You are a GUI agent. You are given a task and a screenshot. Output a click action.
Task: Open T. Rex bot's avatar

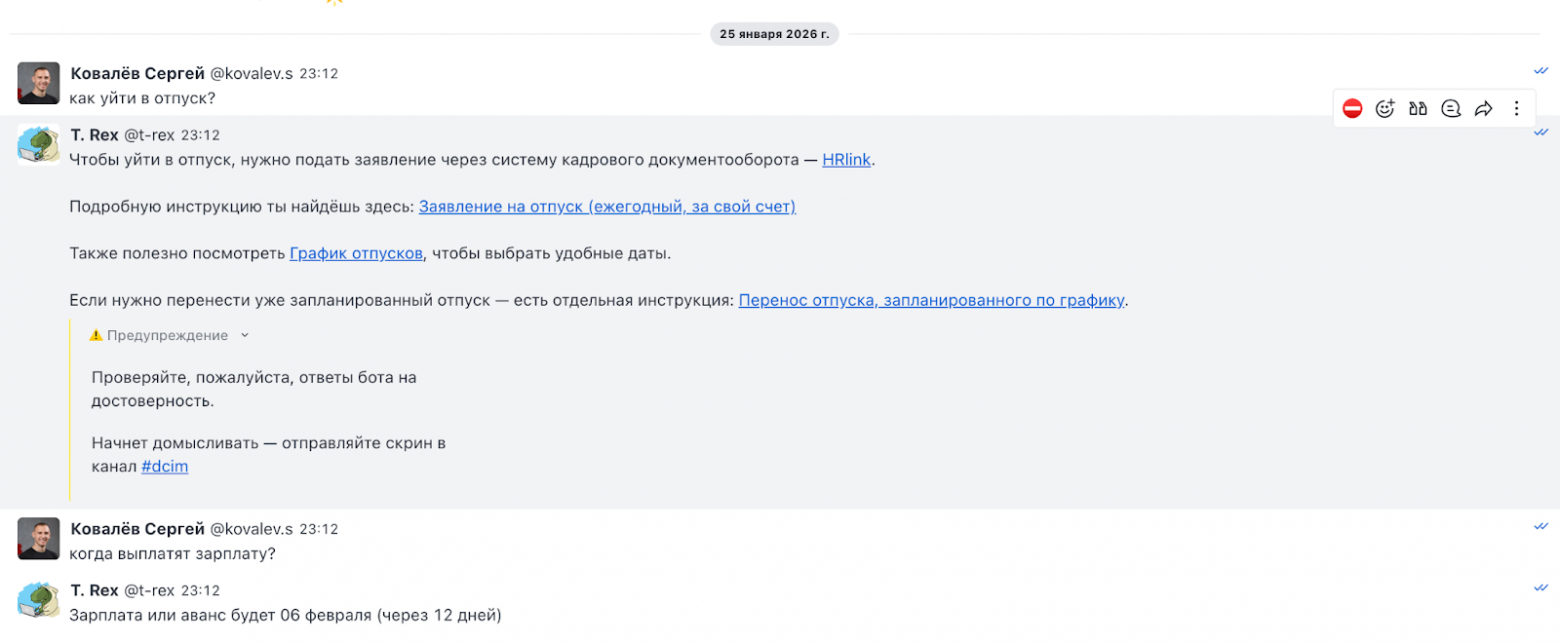pyautogui.click(x=37, y=146)
